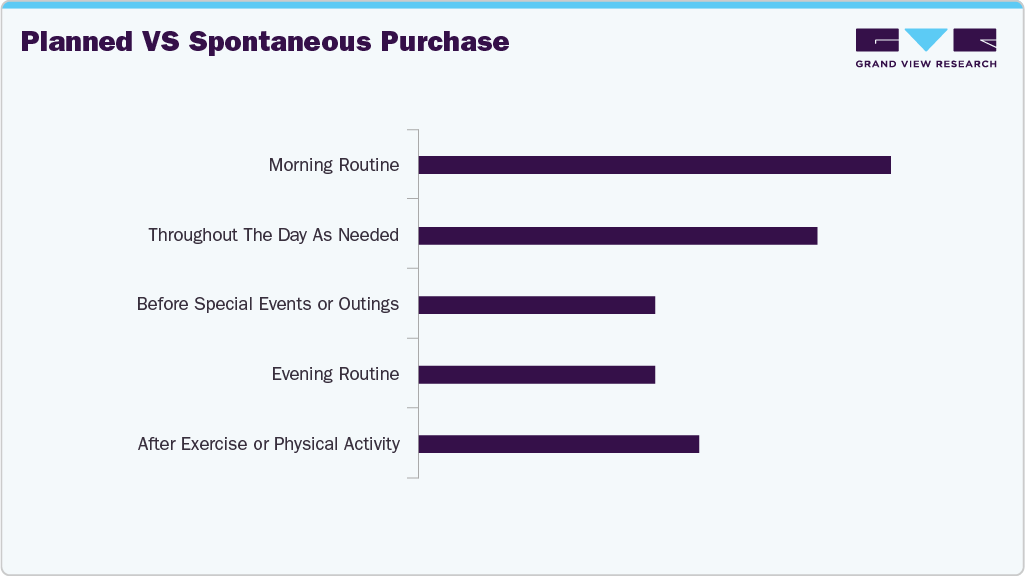Viewport: 1025px width, 576px height.
Task: Select the Morning Routine bar
Action: (654, 165)
